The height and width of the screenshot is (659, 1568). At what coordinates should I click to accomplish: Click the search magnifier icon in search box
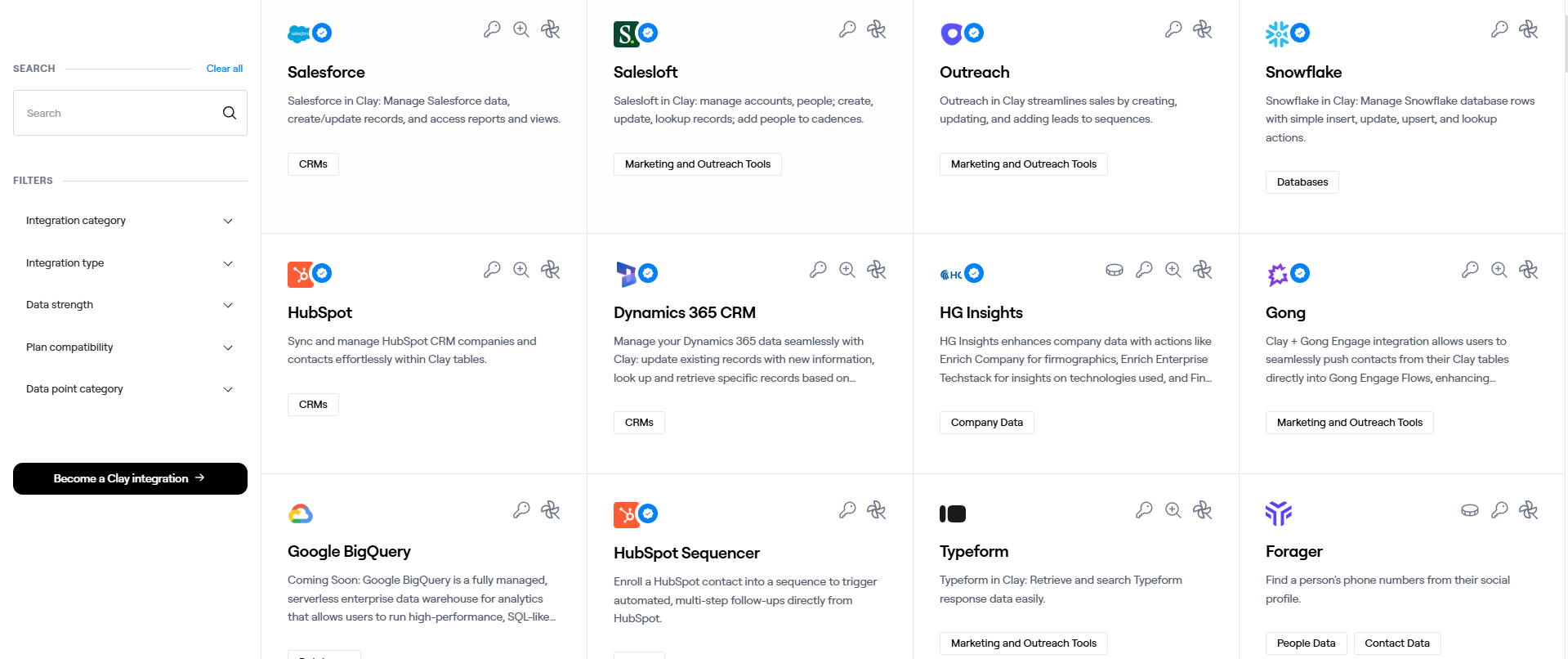click(230, 113)
